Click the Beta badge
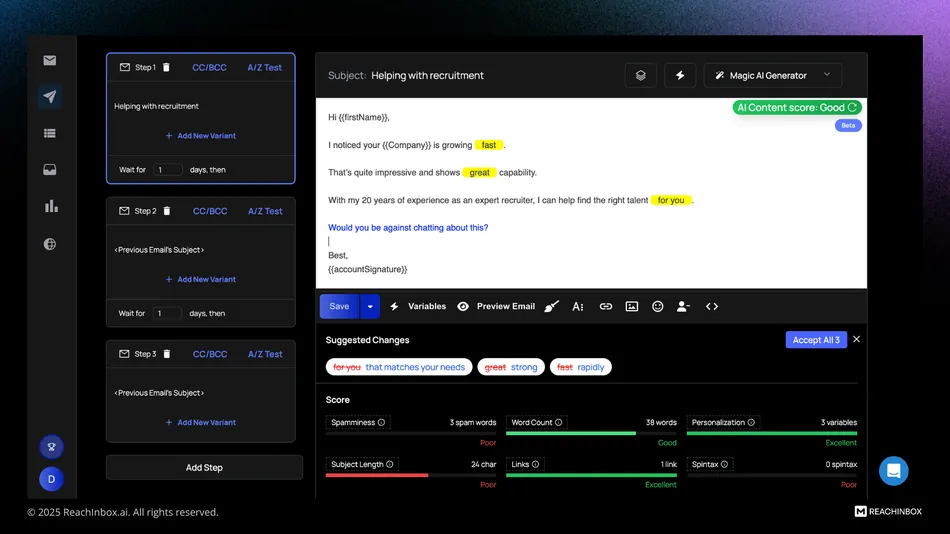This screenshot has height=534, width=950. tap(848, 125)
